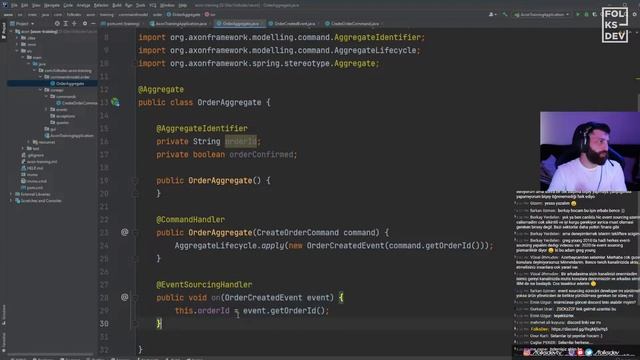Open the File menu
The image size is (640, 360).
(x=14, y=5)
